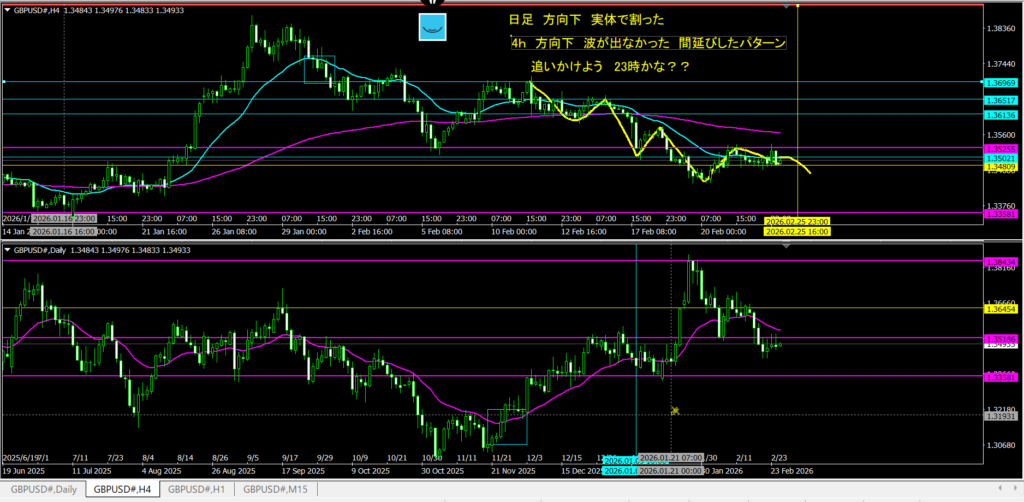Click the cyan 1.36969 price label

(1000, 82)
